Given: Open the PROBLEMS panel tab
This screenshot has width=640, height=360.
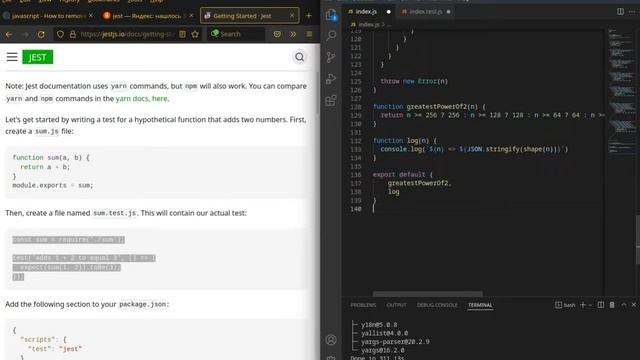Looking at the screenshot, I should pos(363,305).
